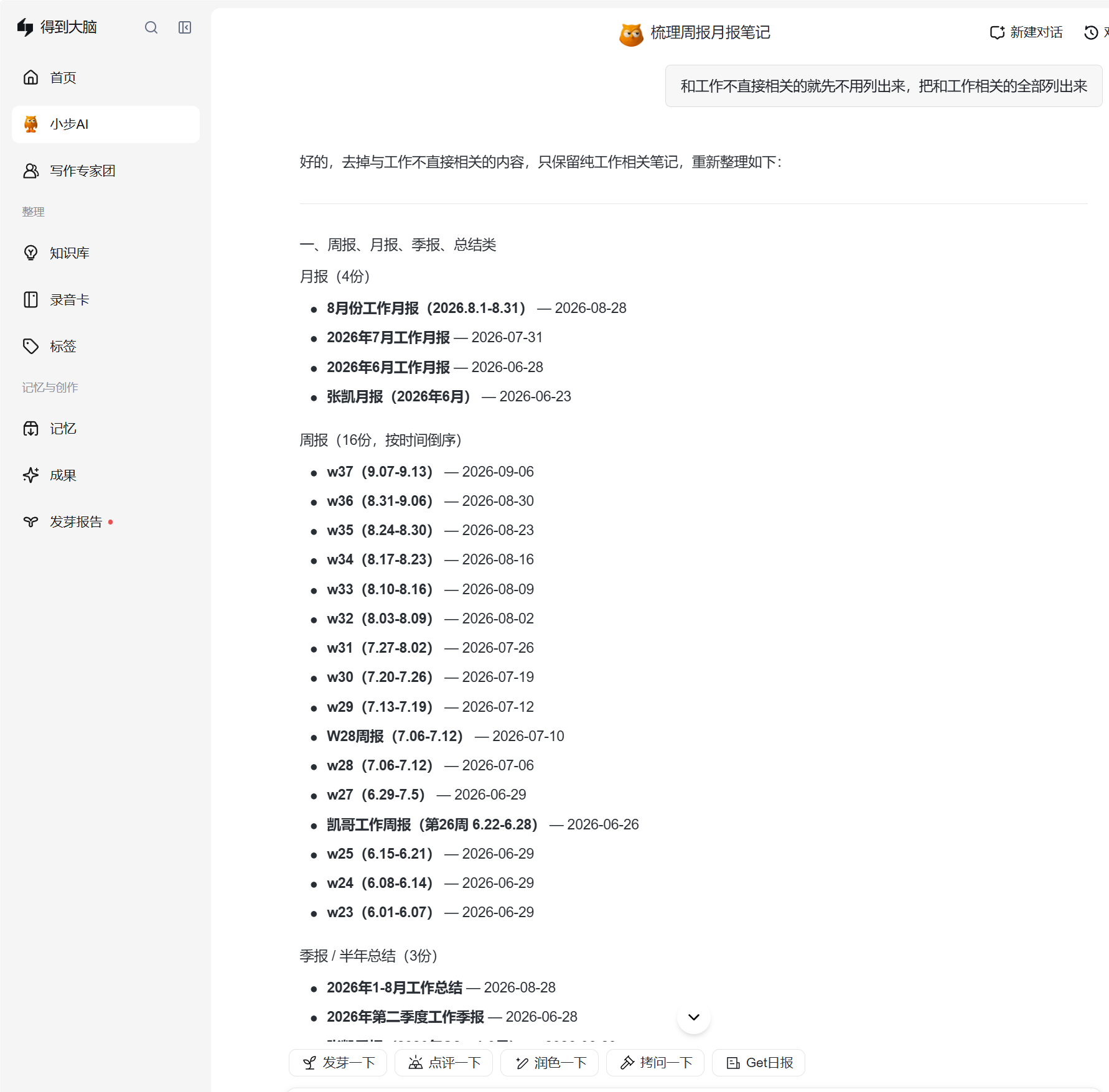1109x1092 pixels.
Task: Click the w36（8.31-9.06）weekly report
Action: (430, 501)
